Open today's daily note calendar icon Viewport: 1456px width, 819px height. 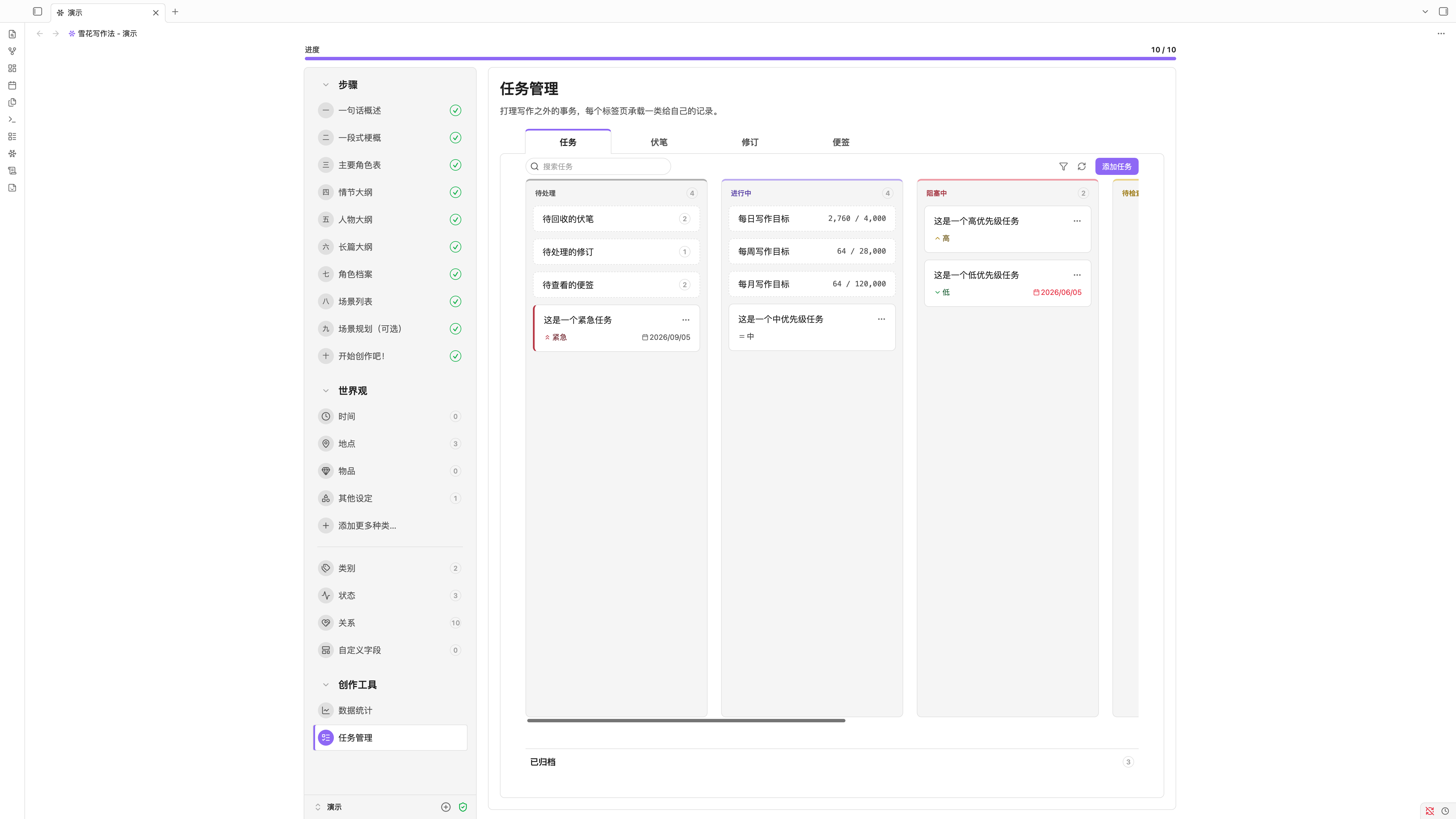click(12, 85)
